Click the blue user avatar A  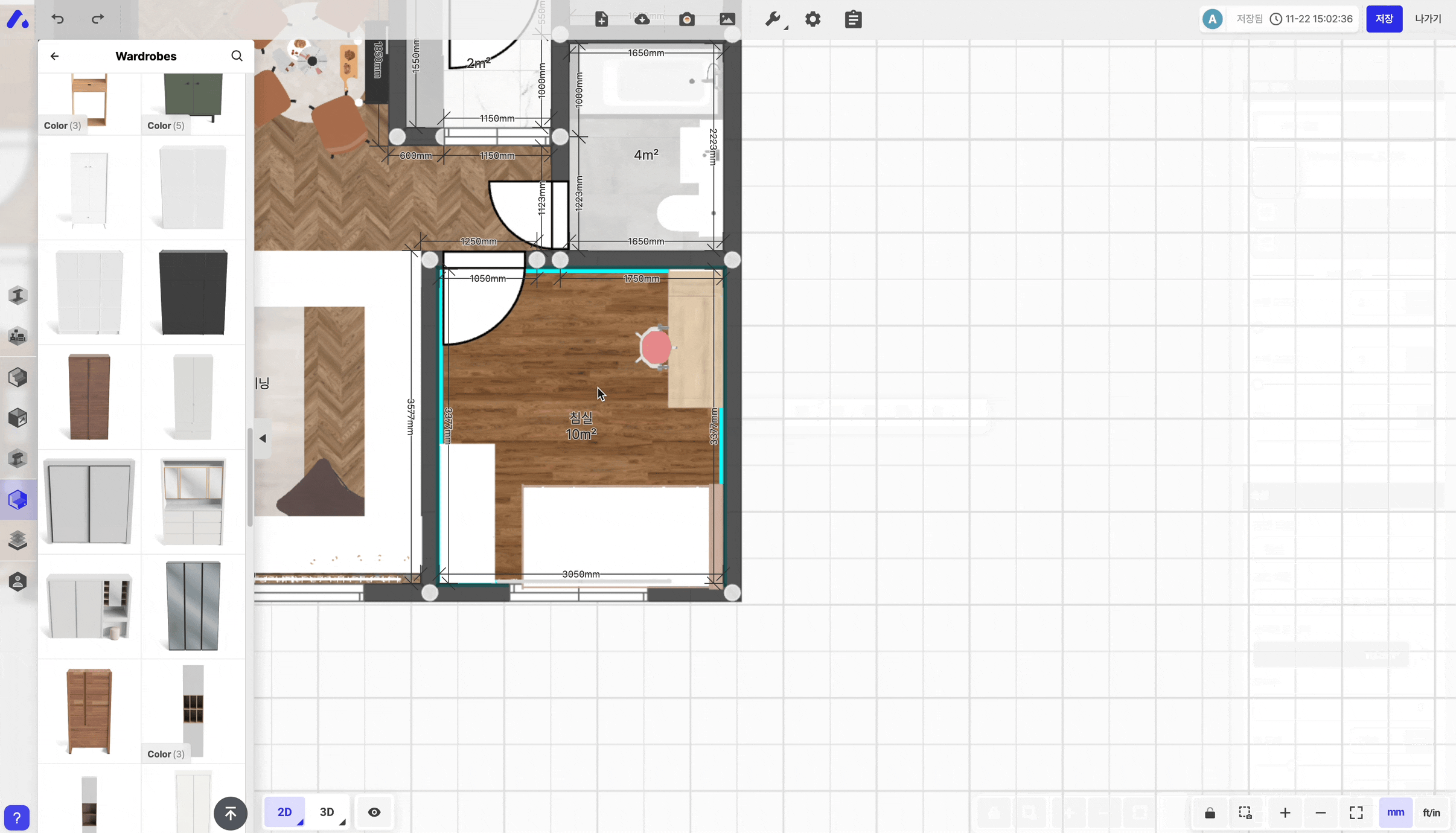[1212, 19]
